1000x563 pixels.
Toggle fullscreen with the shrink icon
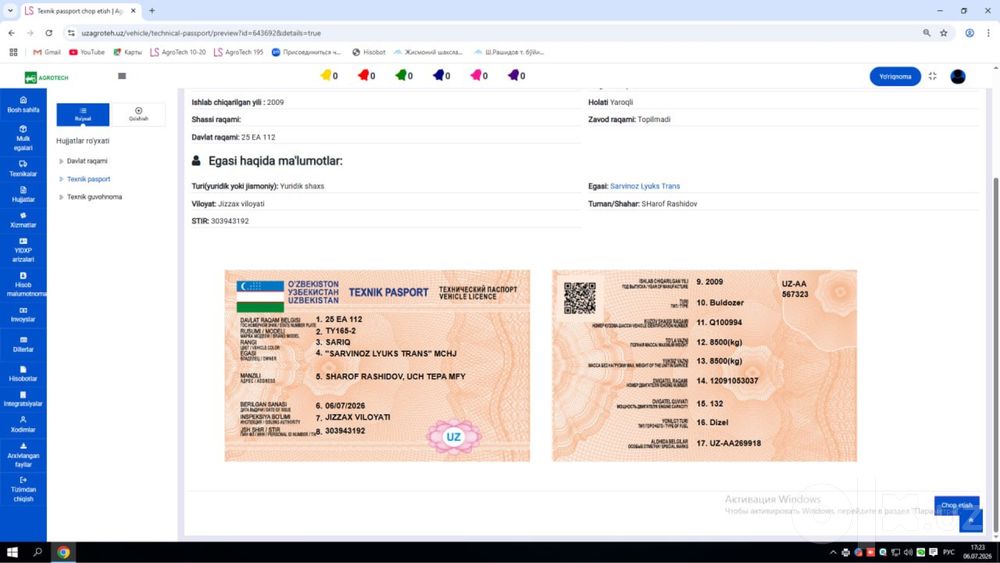point(932,76)
